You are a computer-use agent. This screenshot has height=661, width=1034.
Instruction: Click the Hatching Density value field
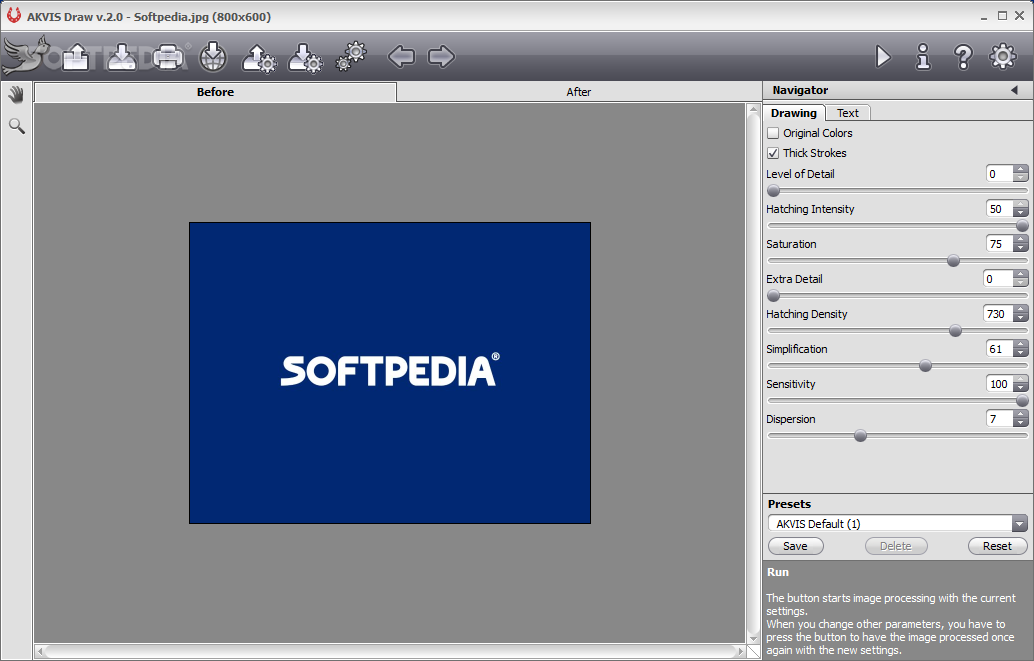pos(998,314)
